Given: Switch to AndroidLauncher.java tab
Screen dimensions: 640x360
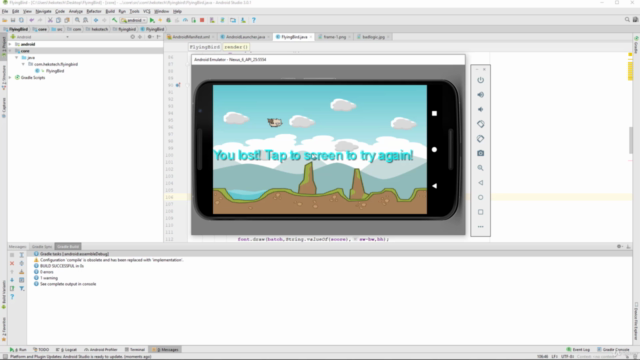Looking at the screenshot, I should [x=245, y=37].
